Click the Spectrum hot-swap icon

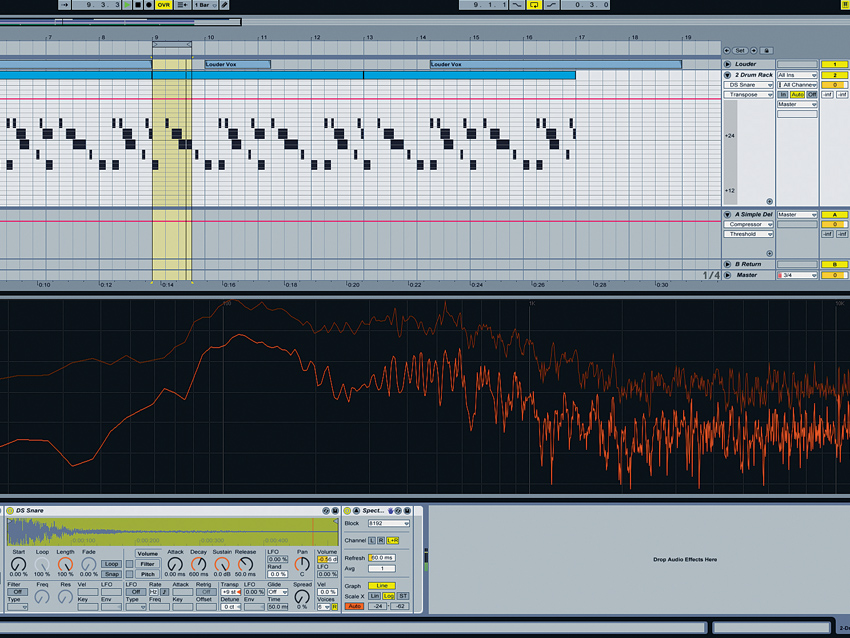398,511
